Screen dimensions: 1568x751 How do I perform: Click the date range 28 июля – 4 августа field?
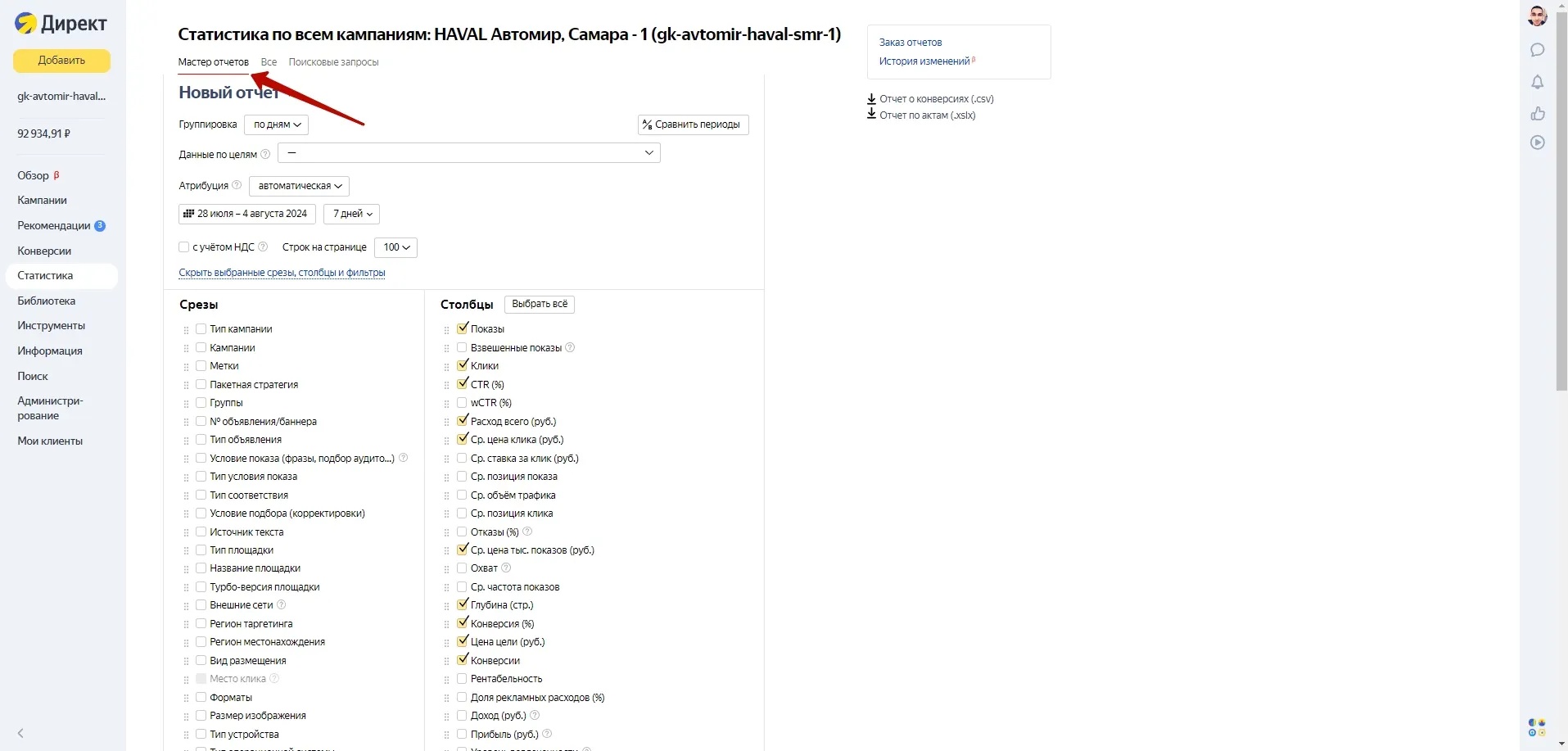tap(246, 214)
